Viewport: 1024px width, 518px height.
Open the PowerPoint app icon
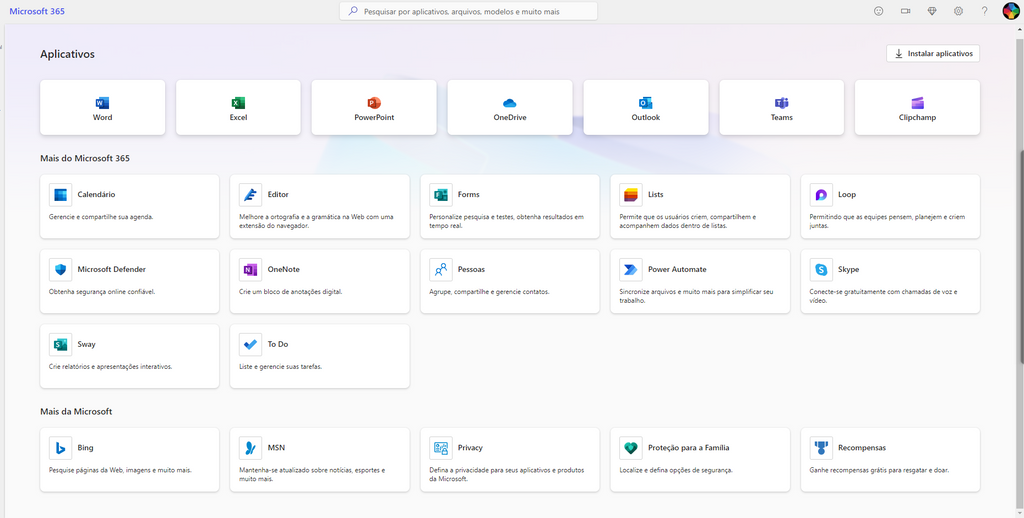(374, 103)
